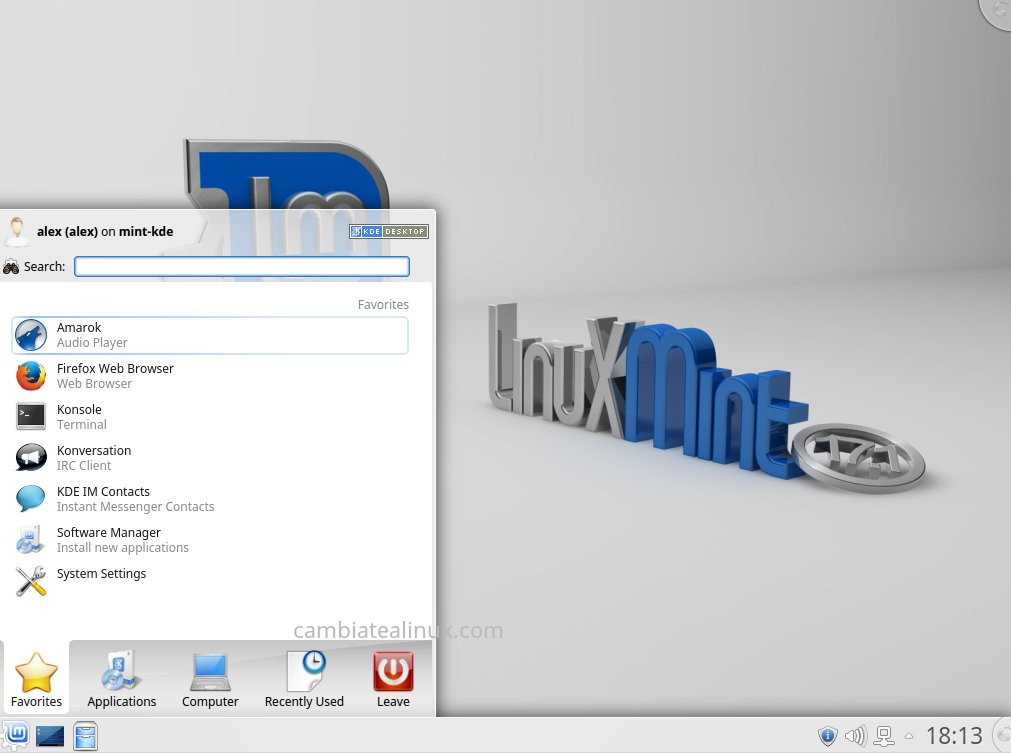Click the Amarok wolf icon
This screenshot has width=1011, height=753.
(31, 335)
